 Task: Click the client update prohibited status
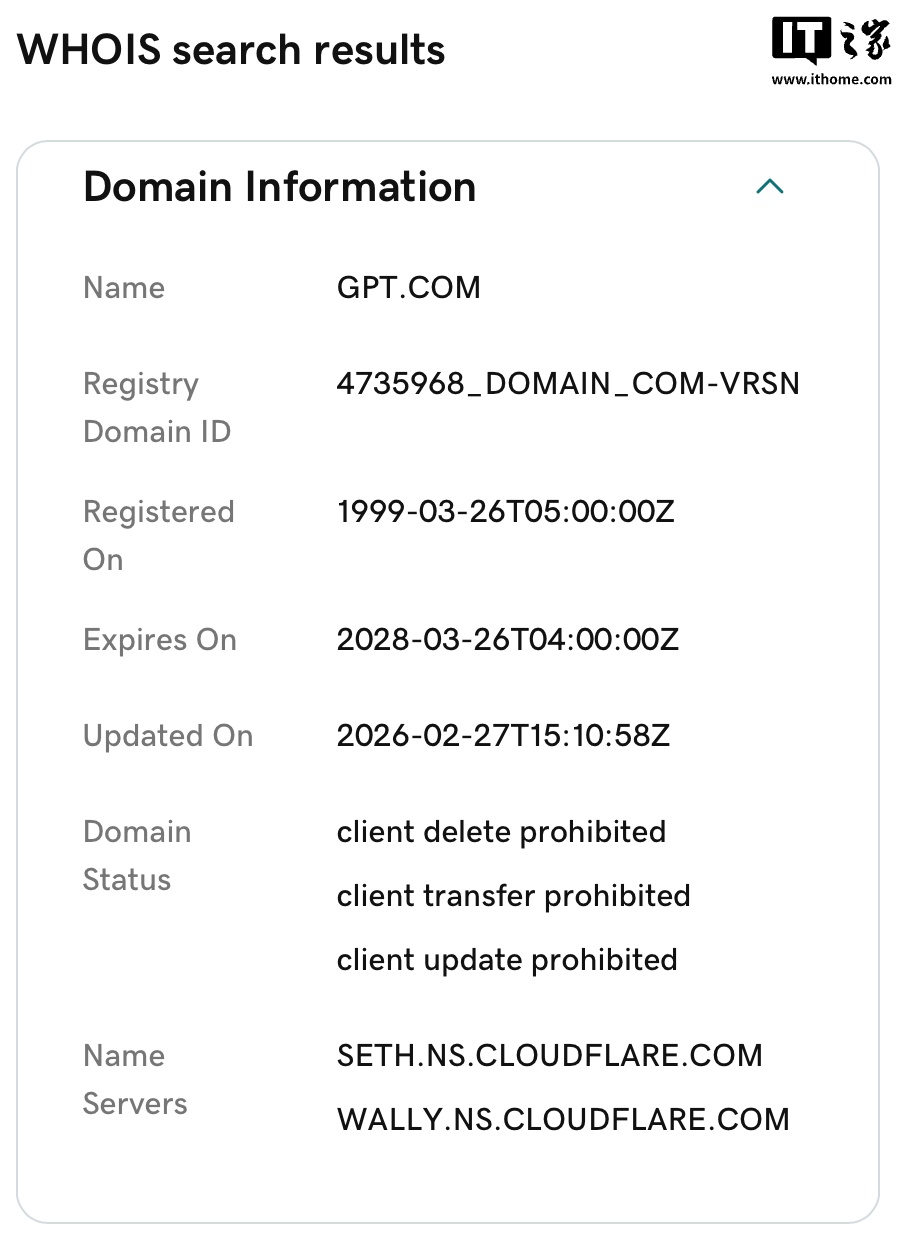pyautogui.click(x=507, y=960)
